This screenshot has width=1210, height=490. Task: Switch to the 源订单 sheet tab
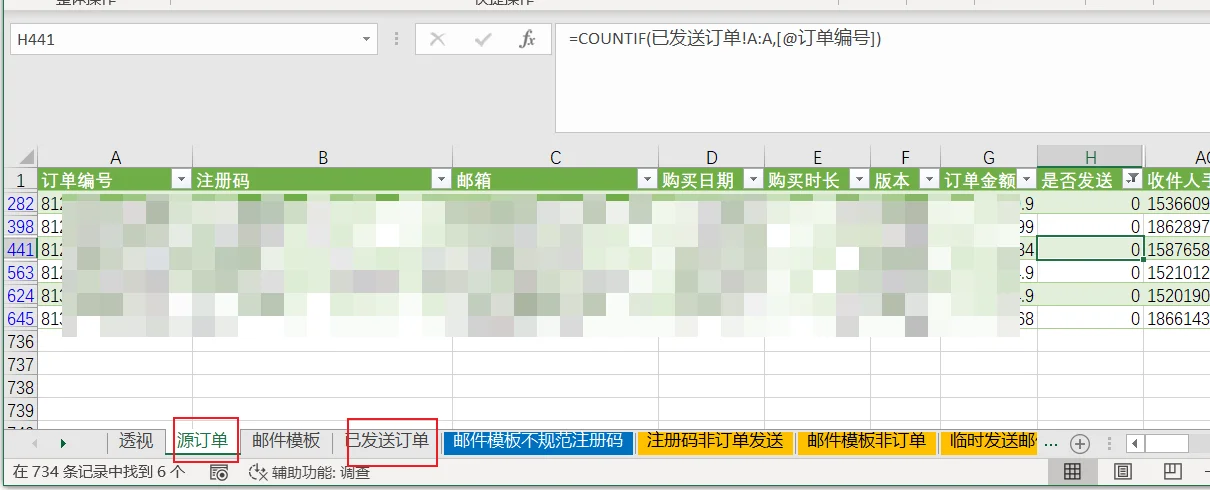[202, 441]
